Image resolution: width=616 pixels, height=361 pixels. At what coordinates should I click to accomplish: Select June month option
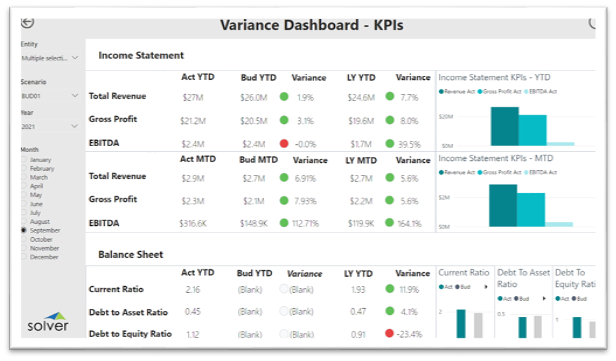[33, 204]
